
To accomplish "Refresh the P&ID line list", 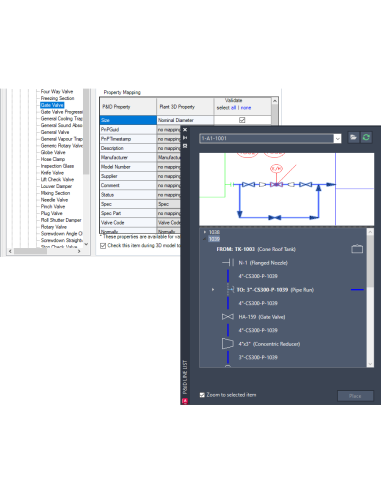I will tap(366, 138).
